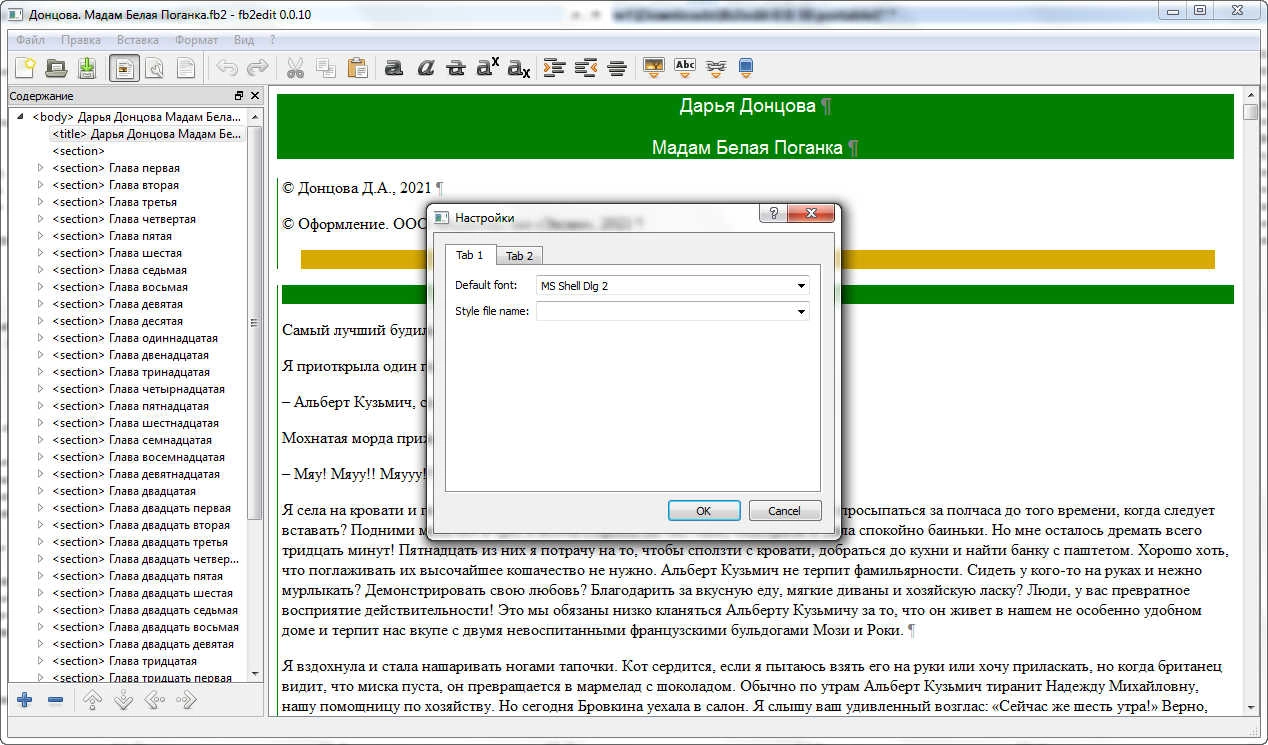Click the Open file toolbar icon
1268x745 pixels.
pyautogui.click(x=56, y=68)
